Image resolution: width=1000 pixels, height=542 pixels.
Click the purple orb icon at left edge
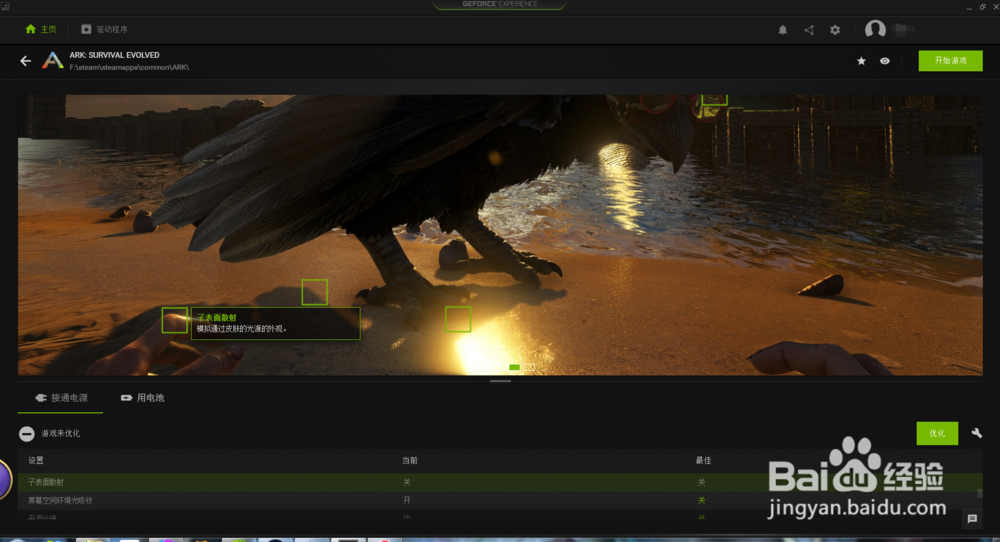(x=5, y=480)
